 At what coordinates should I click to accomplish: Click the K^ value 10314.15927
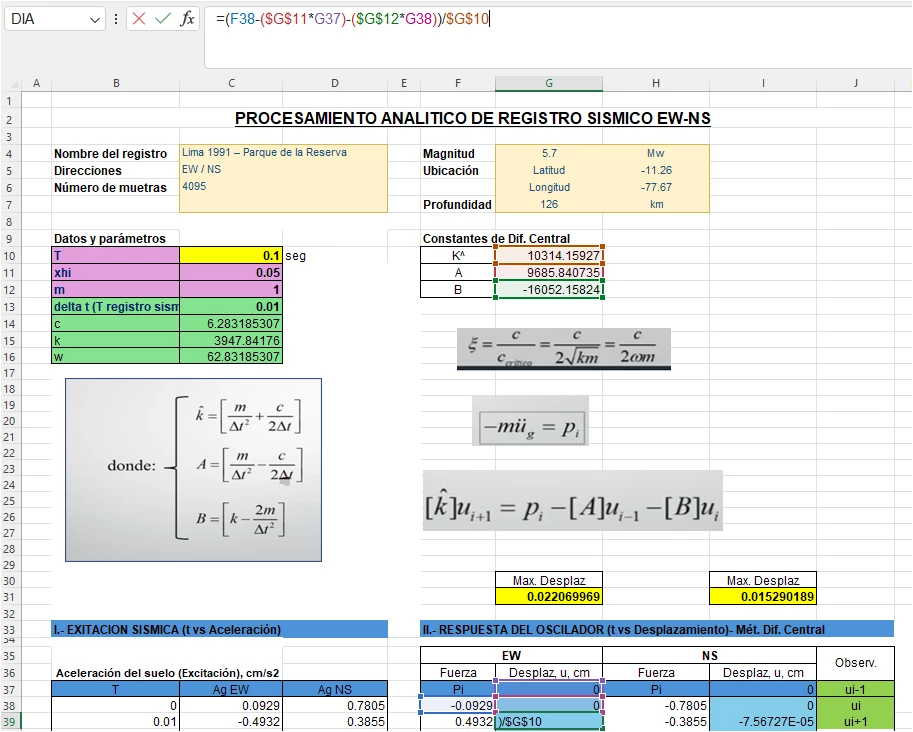coord(548,255)
